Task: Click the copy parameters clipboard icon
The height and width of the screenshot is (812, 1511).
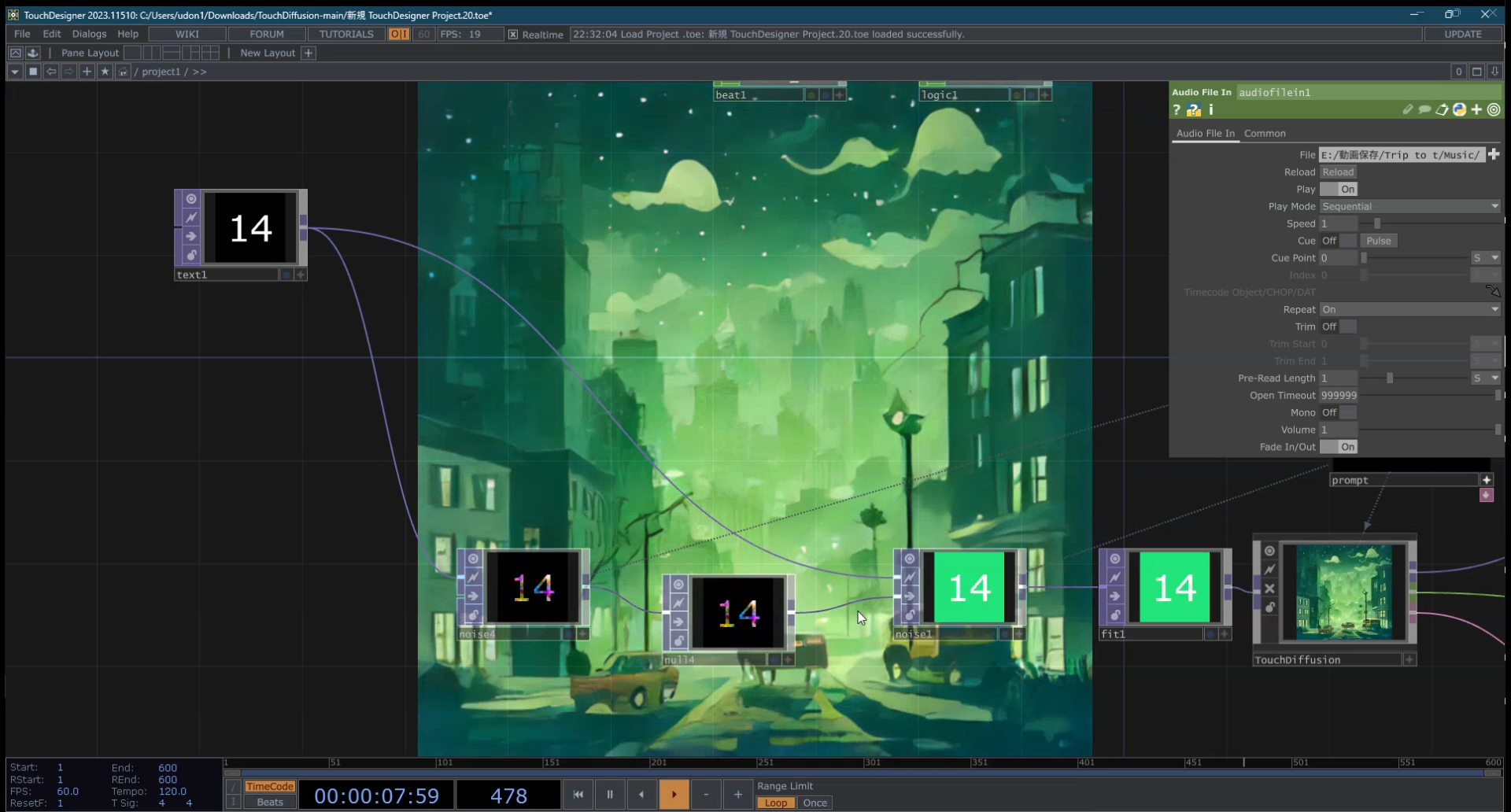Action: pyautogui.click(x=1442, y=109)
